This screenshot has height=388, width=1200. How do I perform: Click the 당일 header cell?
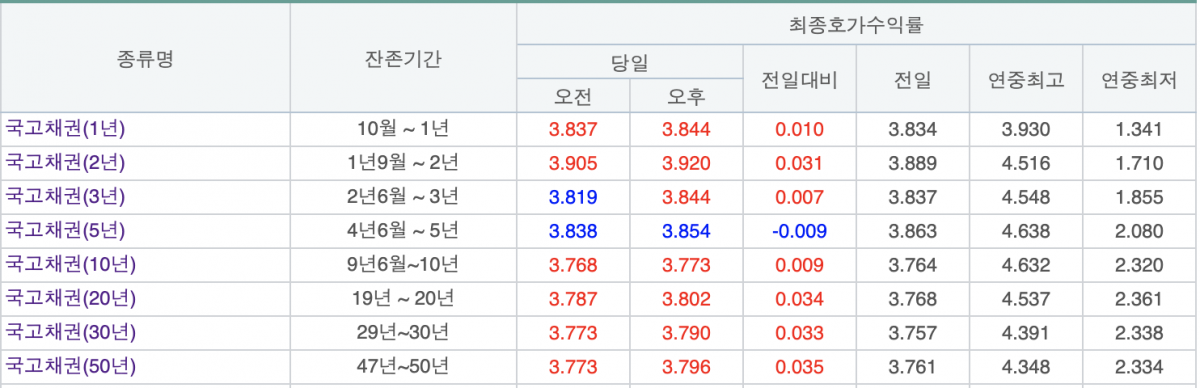tap(629, 62)
